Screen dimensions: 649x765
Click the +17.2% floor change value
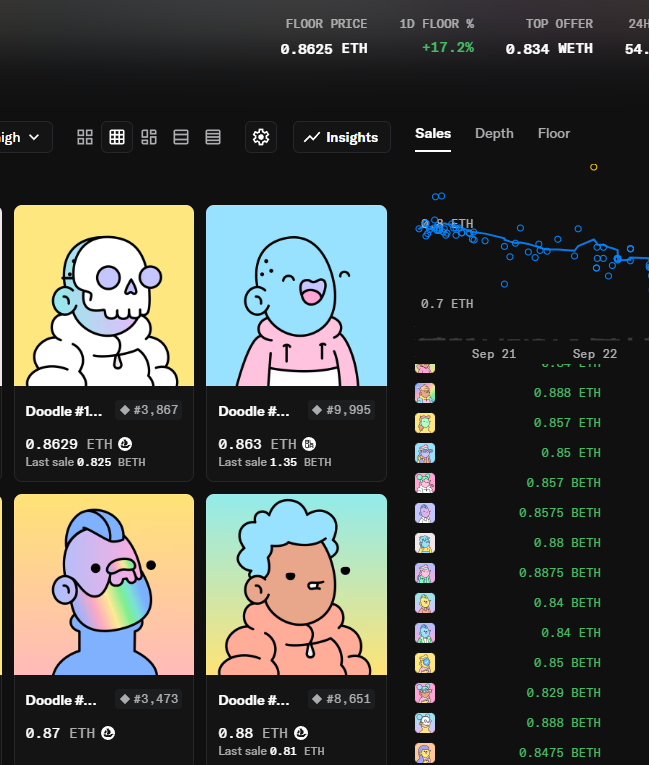point(448,47)
